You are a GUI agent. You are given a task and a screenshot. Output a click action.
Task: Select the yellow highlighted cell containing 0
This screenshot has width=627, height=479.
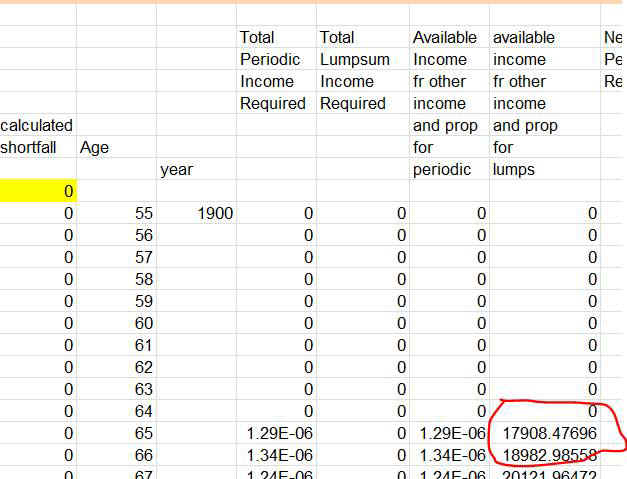tap(38, 191)
